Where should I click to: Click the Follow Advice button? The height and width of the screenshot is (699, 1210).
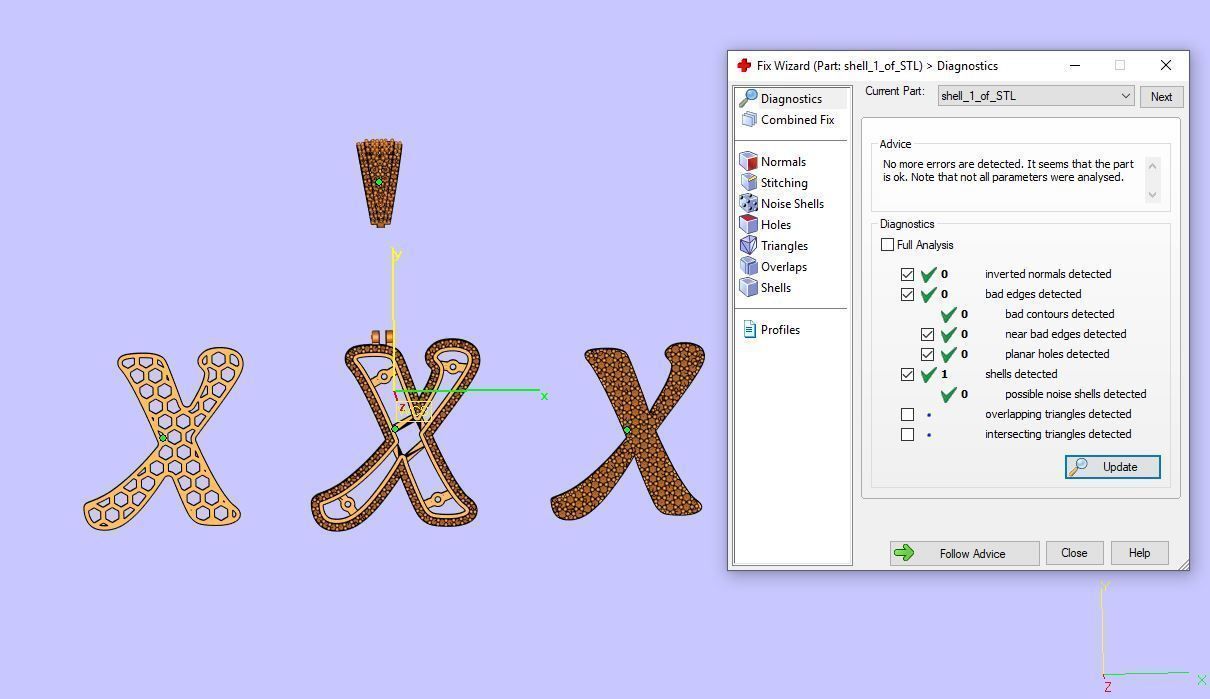pos(964,553)
